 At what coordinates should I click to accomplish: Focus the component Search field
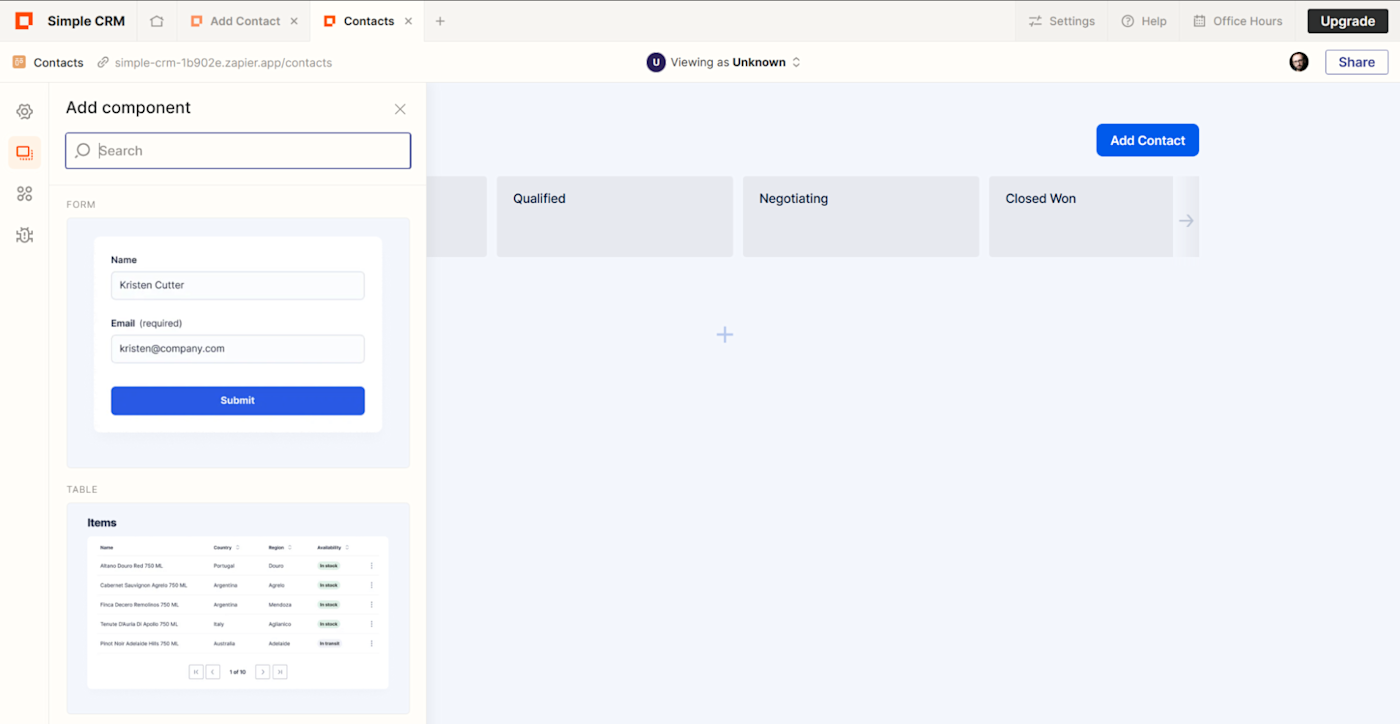point(238,151)
